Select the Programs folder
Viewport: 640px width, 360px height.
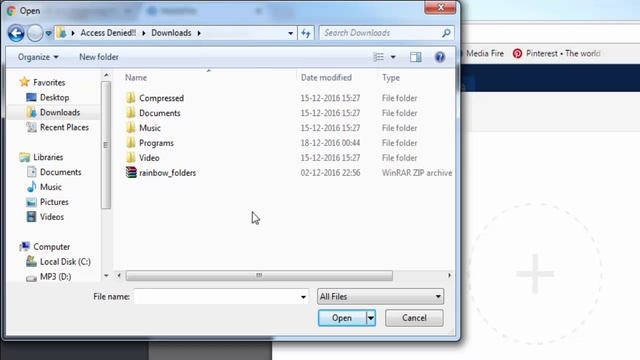(156, 143)
